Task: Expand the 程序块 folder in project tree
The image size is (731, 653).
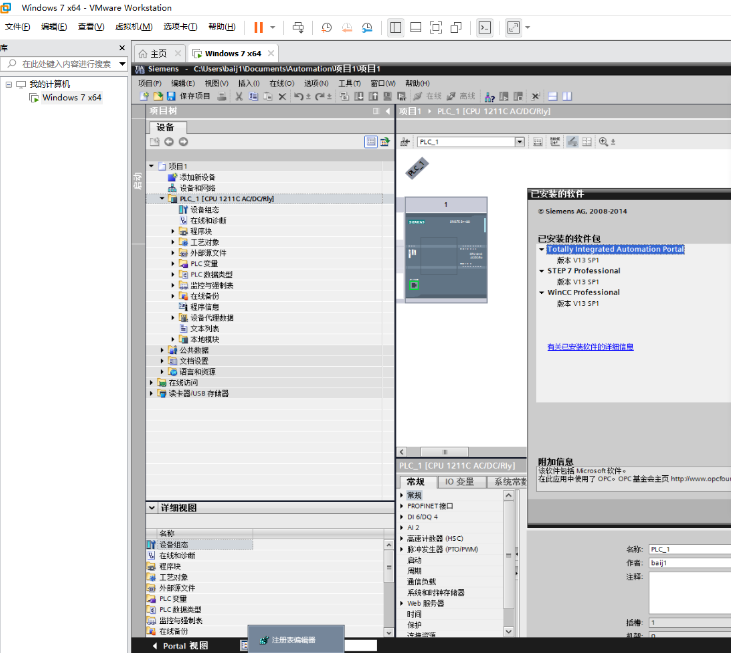Action: click(173, 231)
